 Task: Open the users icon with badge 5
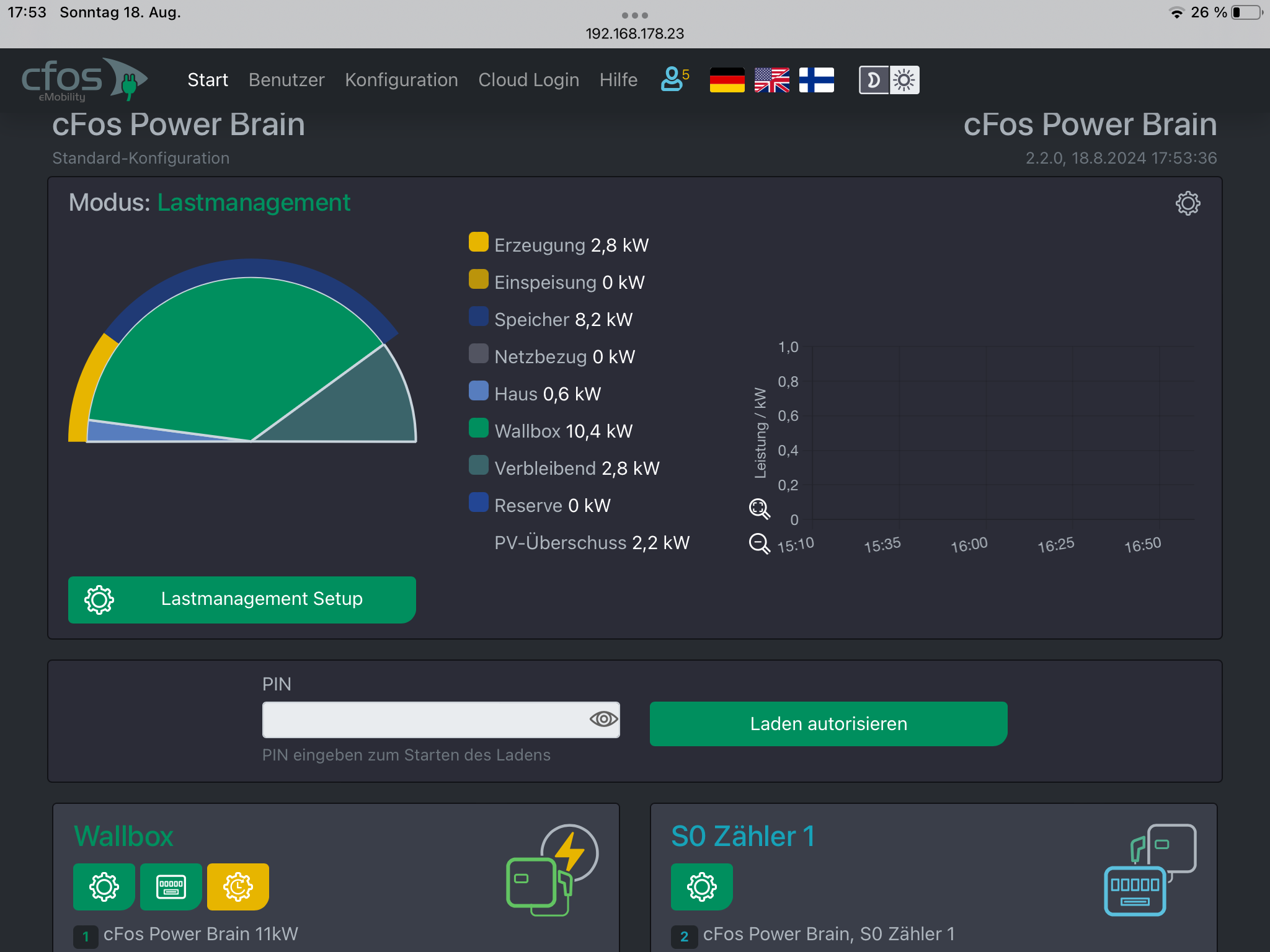click(675, 79)
